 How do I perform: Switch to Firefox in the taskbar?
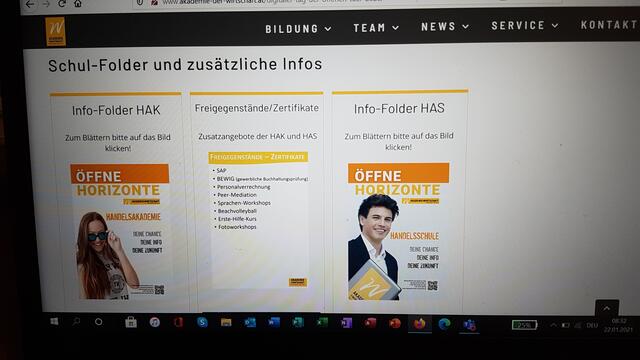pos(420,324)
